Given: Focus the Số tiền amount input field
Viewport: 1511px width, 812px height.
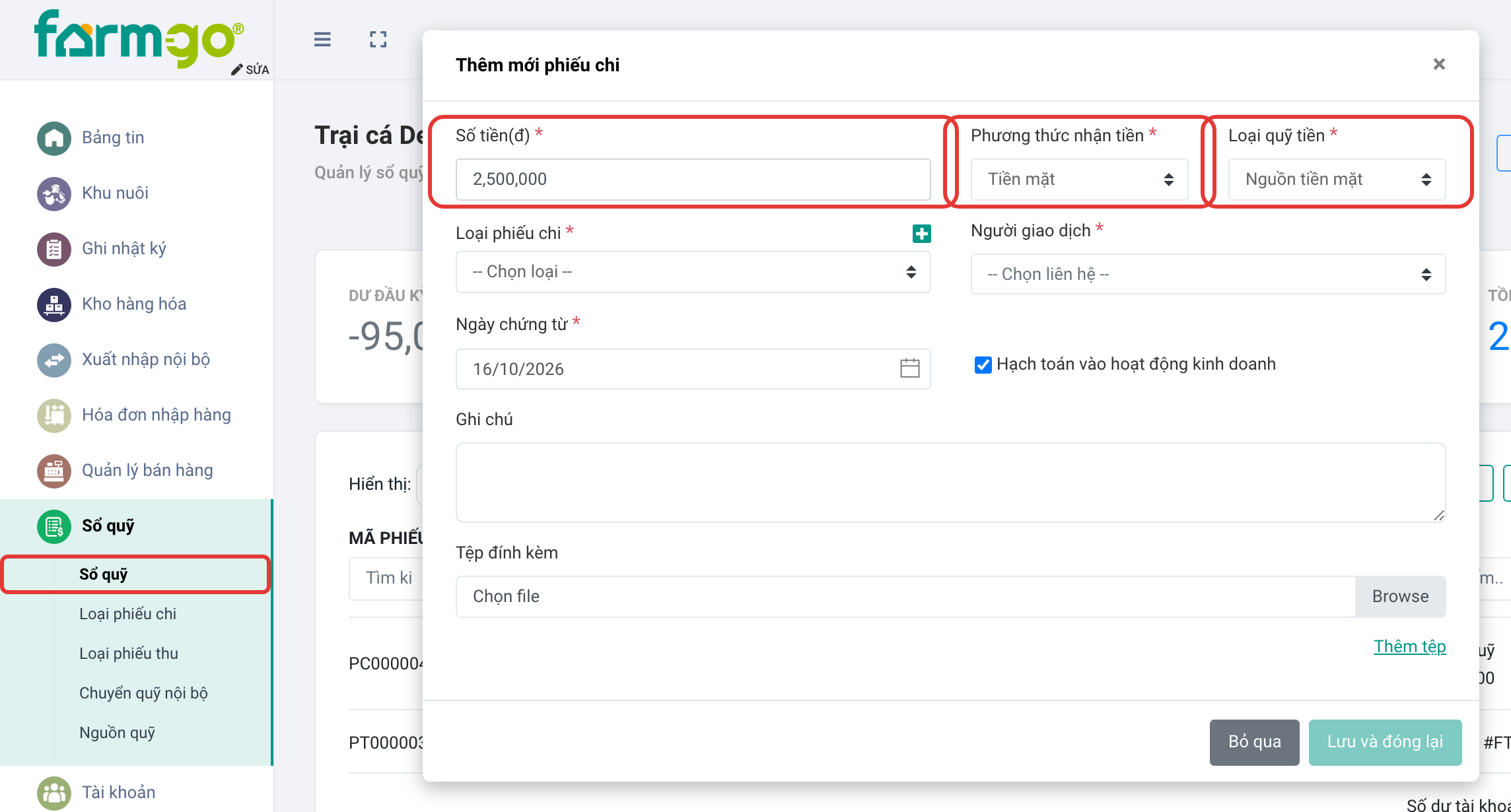Looking at the screenshot, I should [693, 179].
